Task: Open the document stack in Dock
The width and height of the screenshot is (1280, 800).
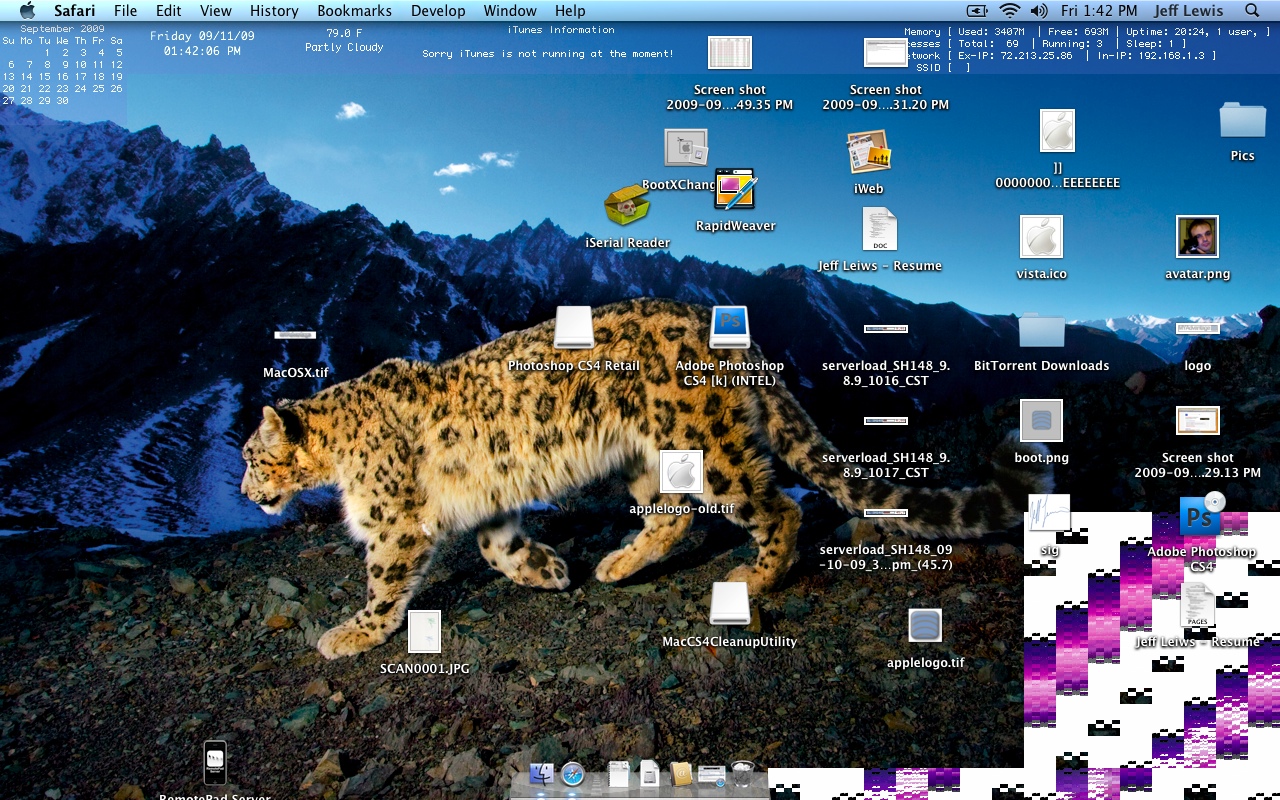Action: coord(618,773)
